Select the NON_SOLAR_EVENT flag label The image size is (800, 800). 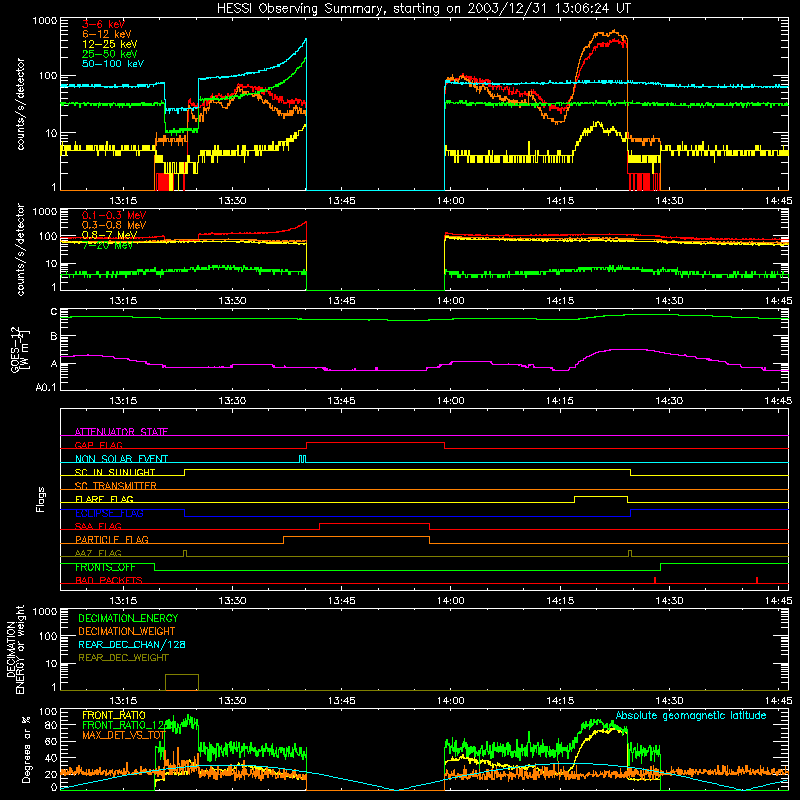pyautogui.click(x=121, y=459)
